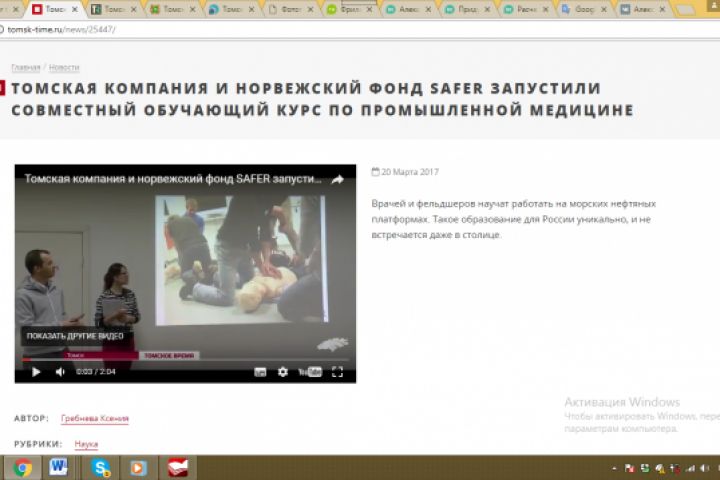Screen dimensions: 720x480
Task: Open the video on YouTube via logo
Action: (310, 372)
